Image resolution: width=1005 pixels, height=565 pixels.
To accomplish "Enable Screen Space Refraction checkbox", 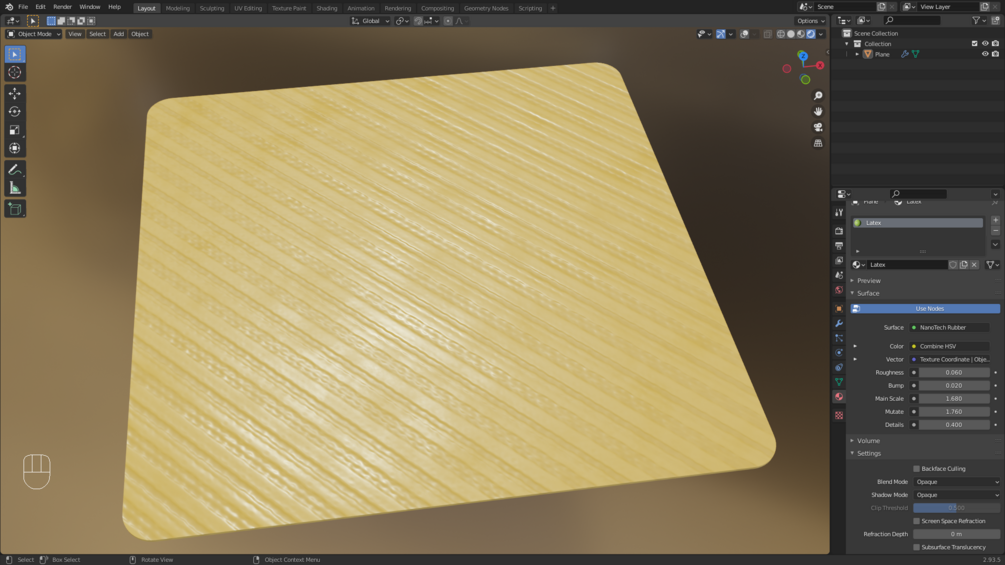I will point(917,521).
